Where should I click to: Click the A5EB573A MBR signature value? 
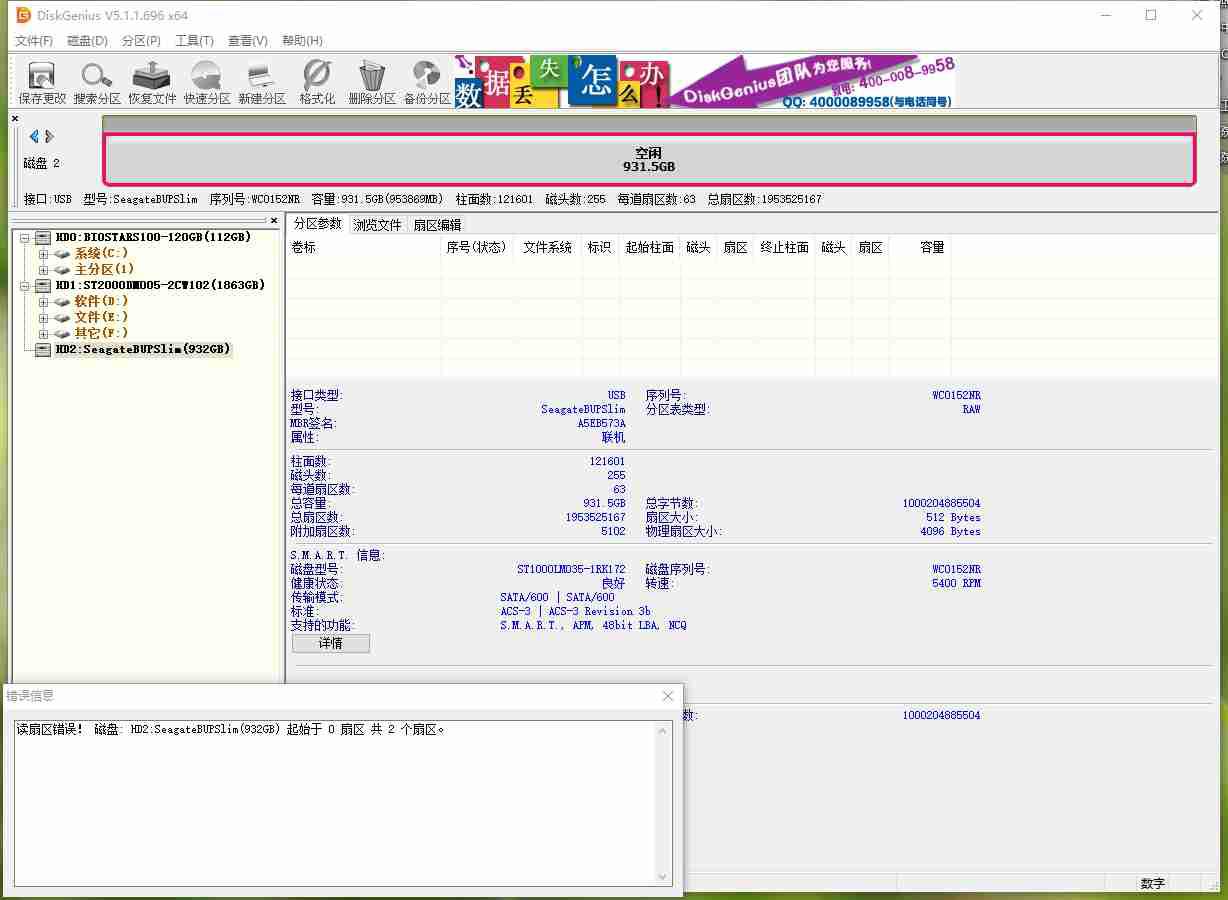(x=601, y=423)
